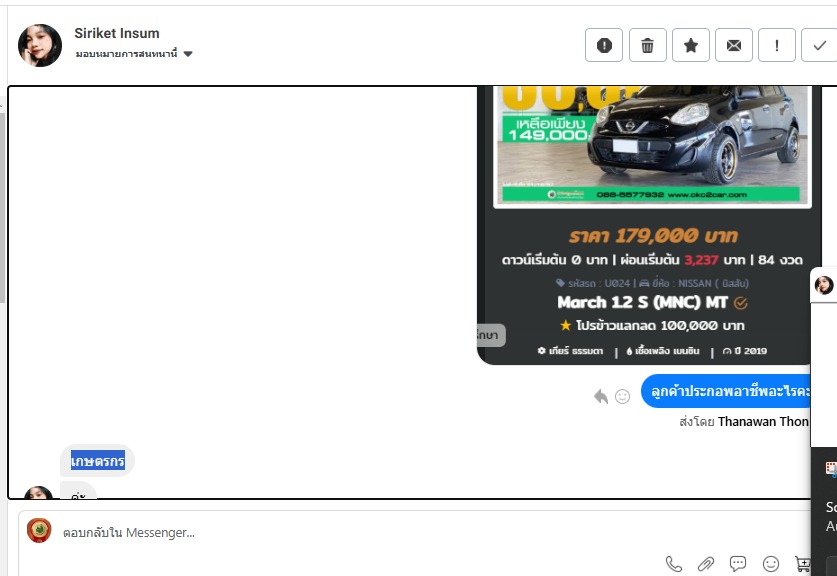Reply to the occupation question message

(x=601, y=396)
